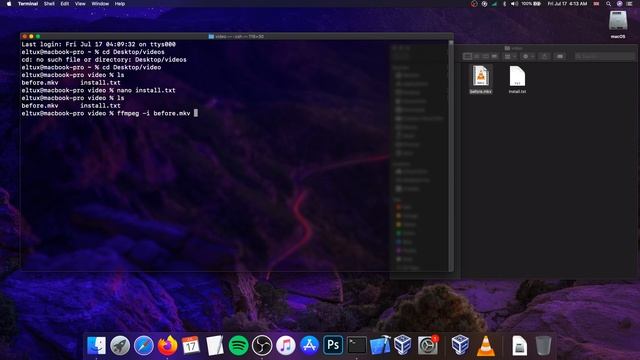Open Firefox from the Dock

click(x=167, y=345)
